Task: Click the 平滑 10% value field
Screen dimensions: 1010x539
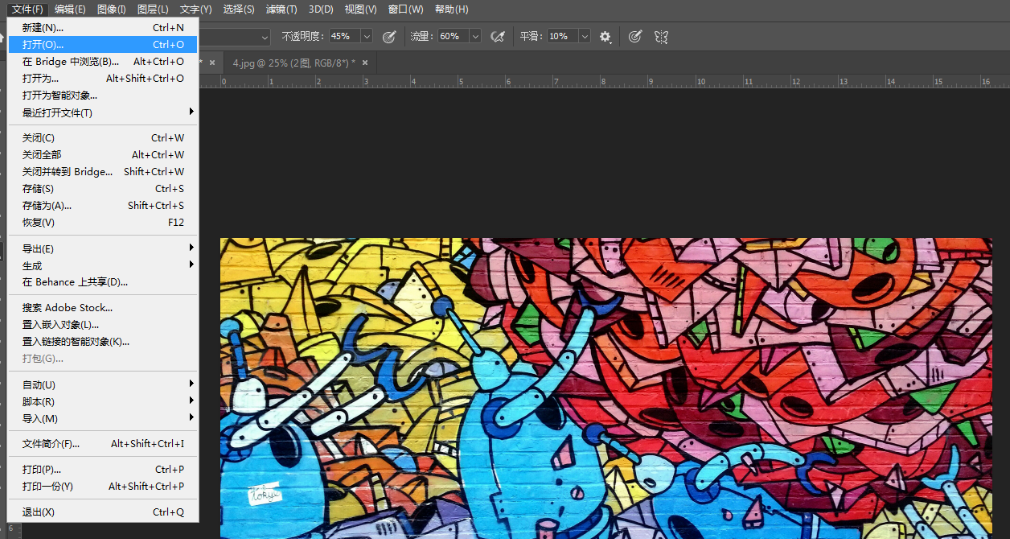Action: click(x=563, y=37)
